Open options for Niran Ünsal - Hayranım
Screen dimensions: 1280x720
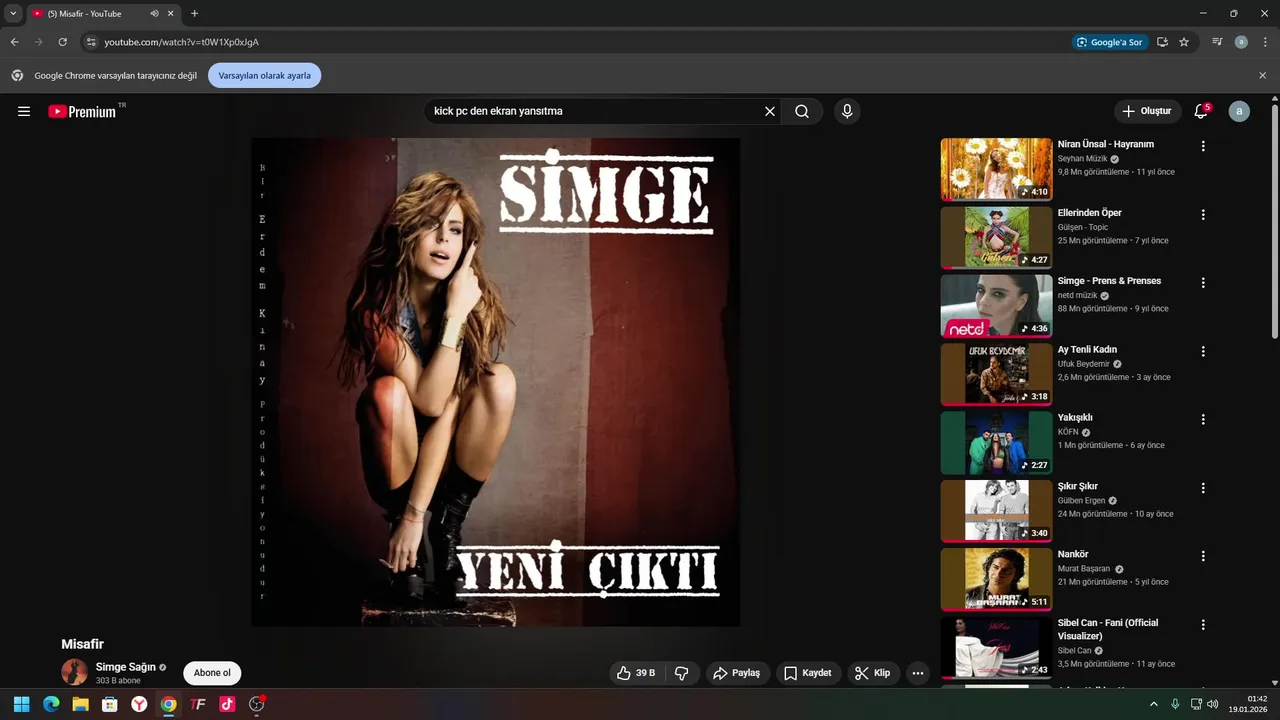point(1203,146)
